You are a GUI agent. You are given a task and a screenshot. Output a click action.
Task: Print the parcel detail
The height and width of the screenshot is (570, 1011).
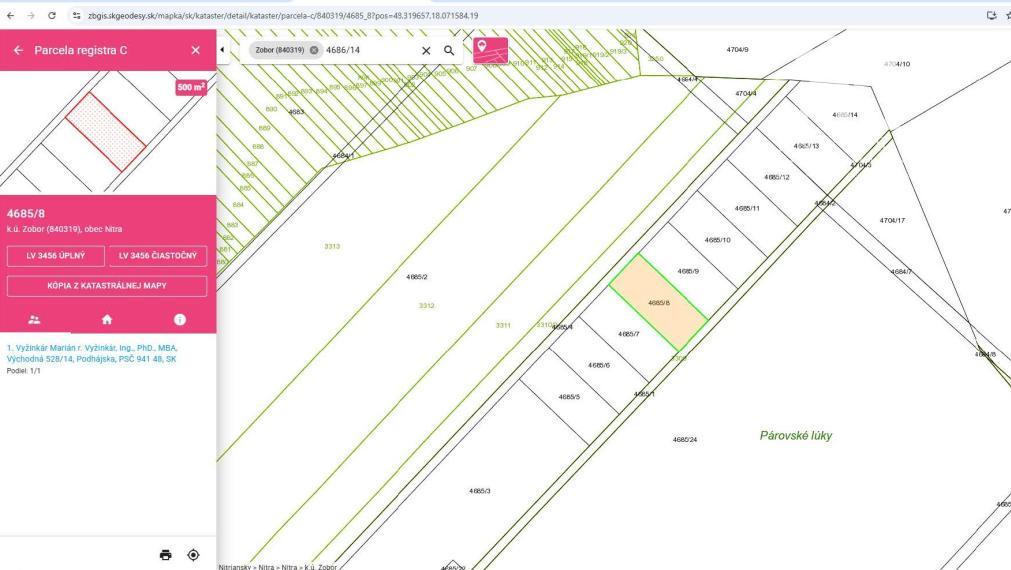tap(166, 554)
